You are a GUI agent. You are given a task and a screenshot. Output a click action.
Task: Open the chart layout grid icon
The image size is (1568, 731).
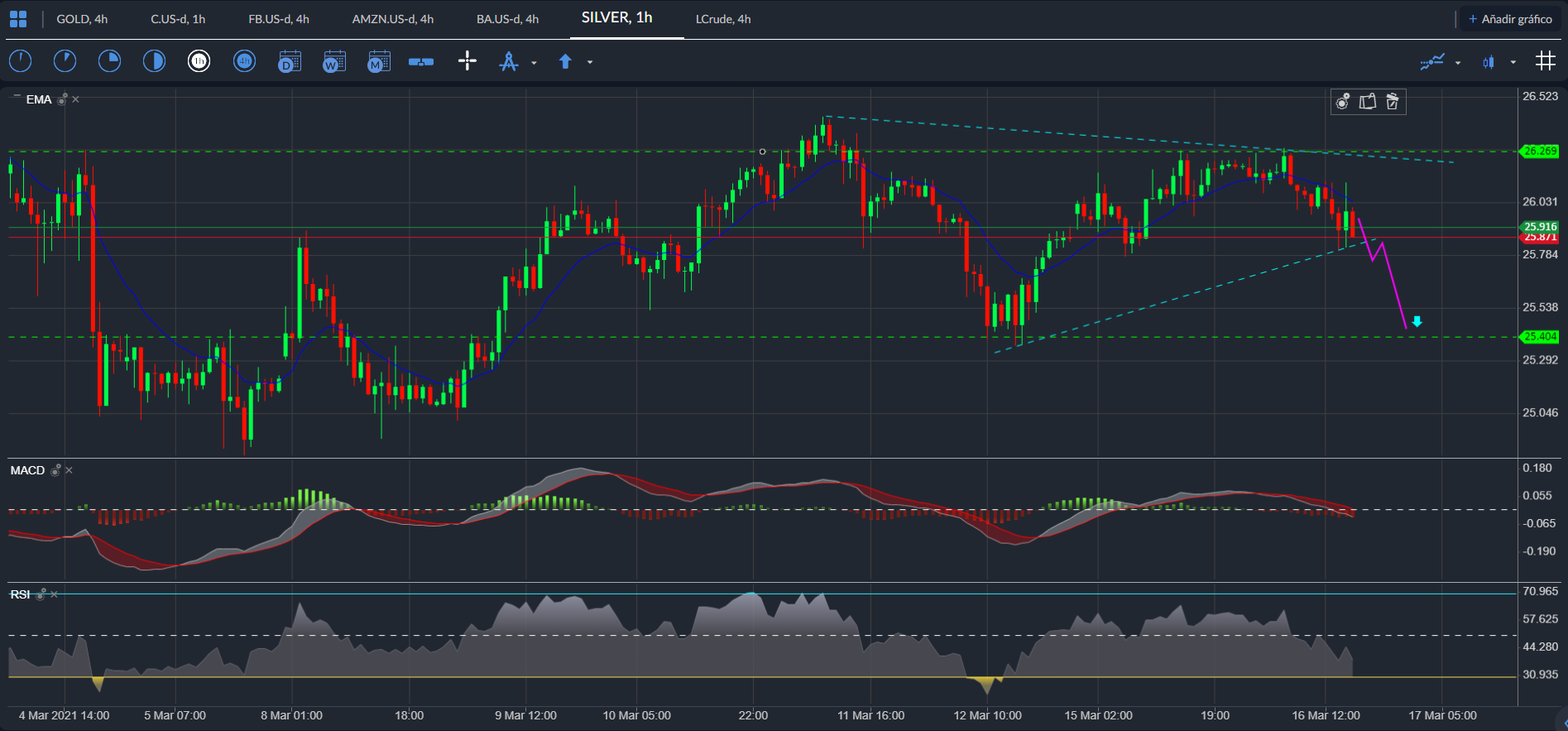point(18,19)
